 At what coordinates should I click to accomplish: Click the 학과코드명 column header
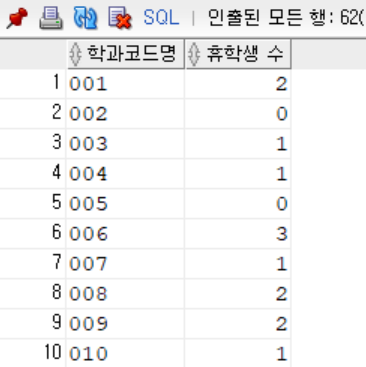point(126,54)
